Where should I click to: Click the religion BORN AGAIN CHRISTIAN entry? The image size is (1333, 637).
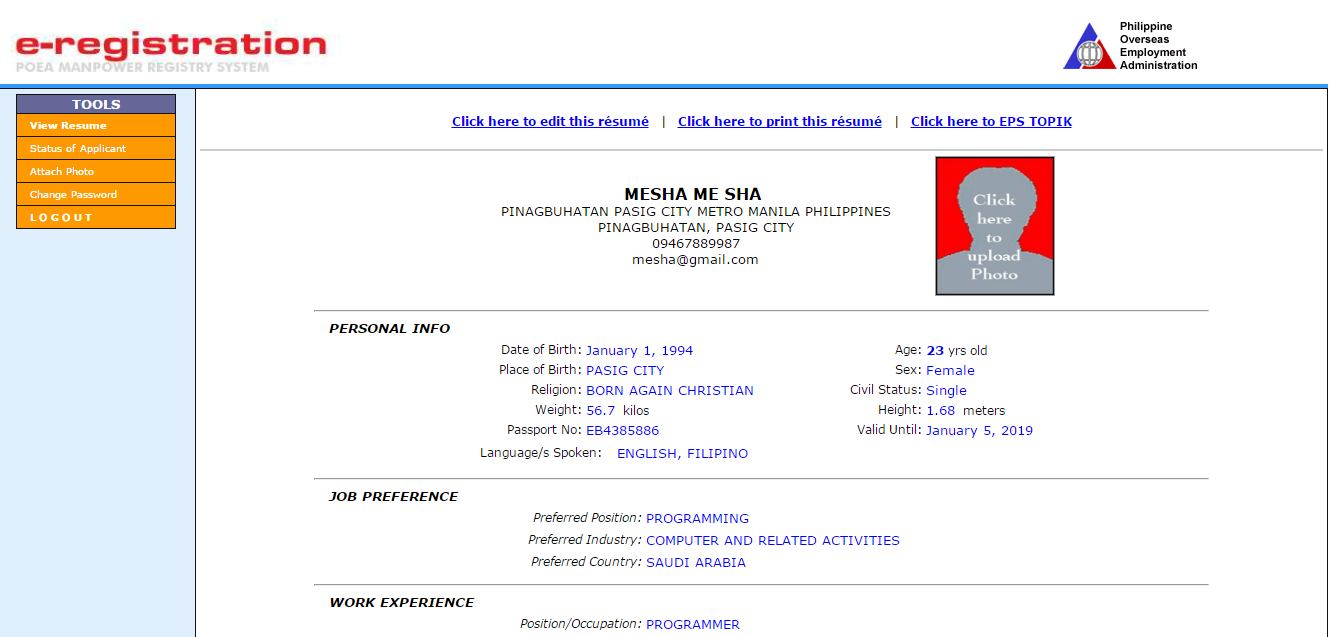click(669, 390)
